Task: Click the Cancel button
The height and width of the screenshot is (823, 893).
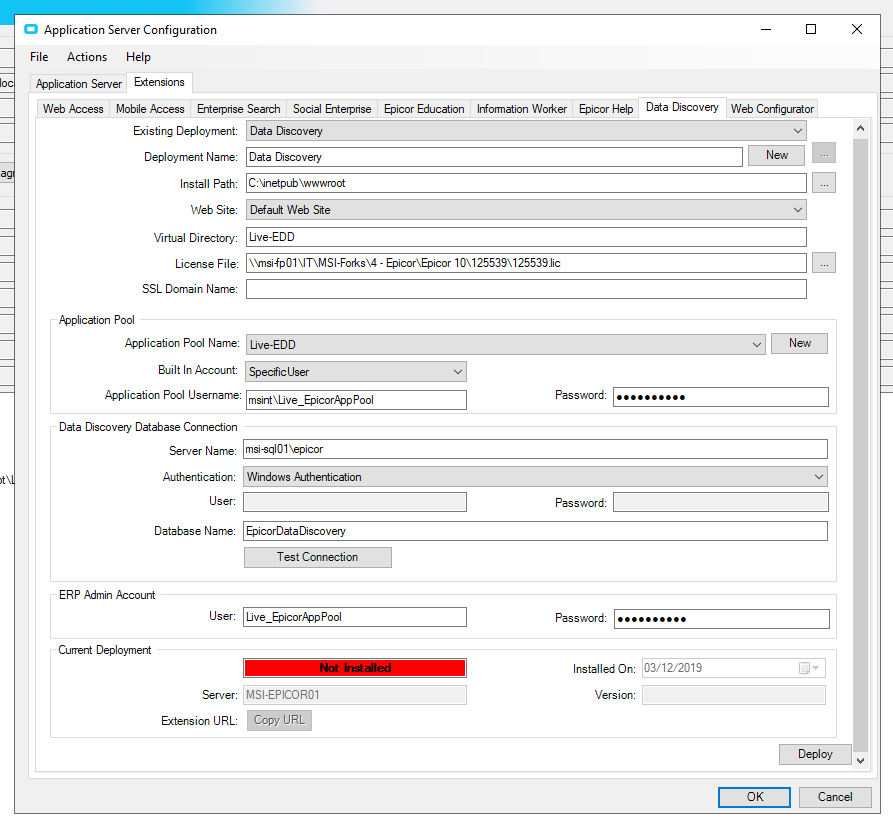Action: 835,797
